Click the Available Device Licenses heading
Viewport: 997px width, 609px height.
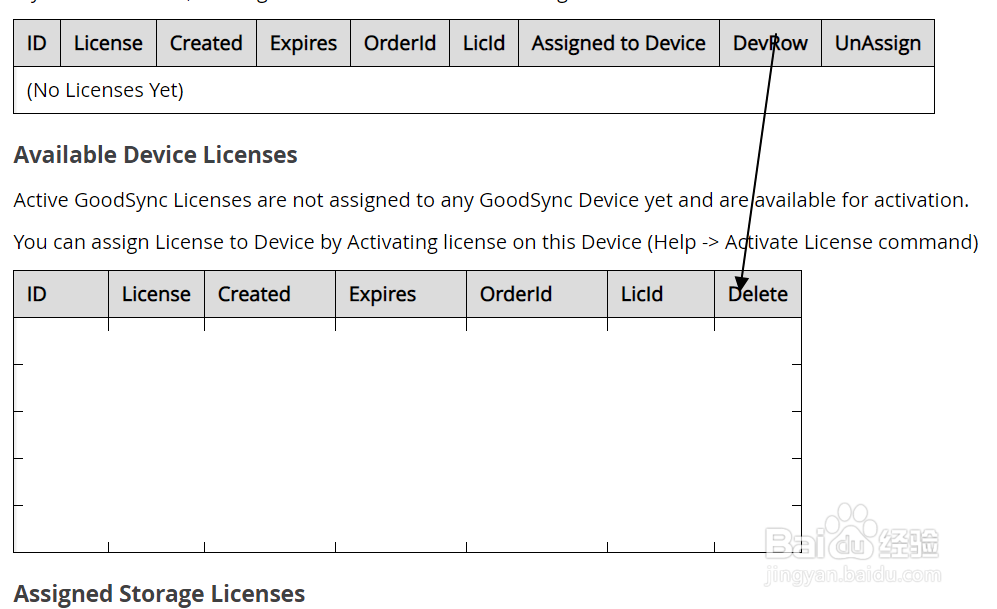[156, 155]
